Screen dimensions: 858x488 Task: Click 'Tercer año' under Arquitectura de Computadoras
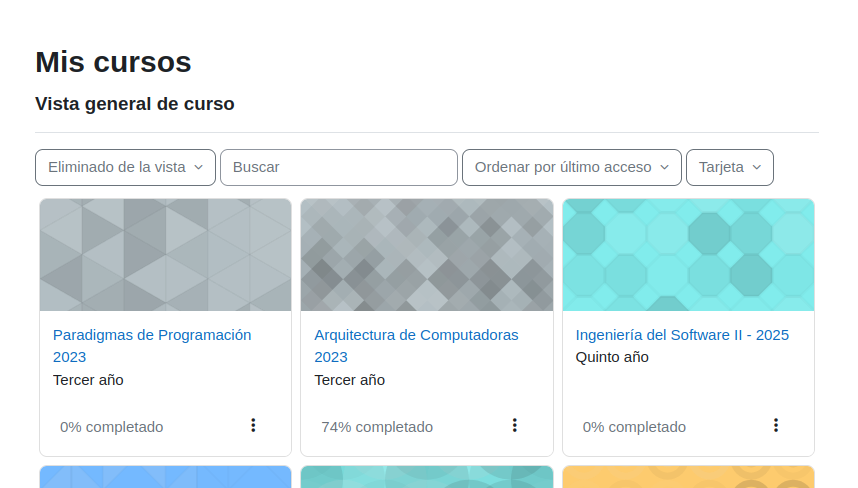[x=350, y=380]
